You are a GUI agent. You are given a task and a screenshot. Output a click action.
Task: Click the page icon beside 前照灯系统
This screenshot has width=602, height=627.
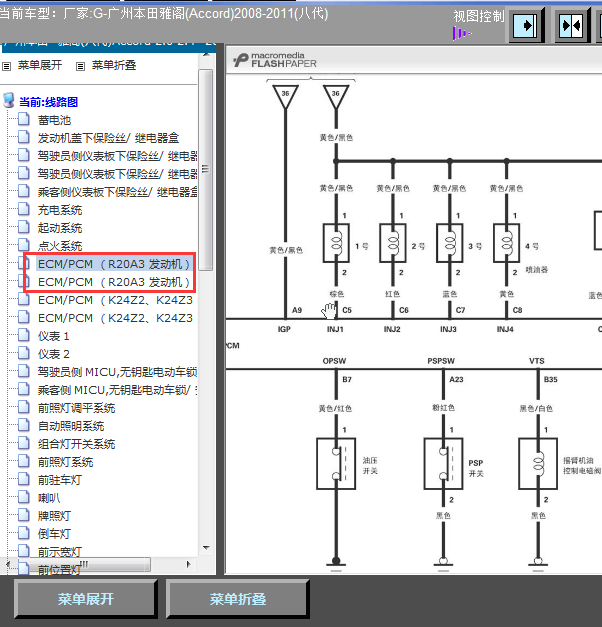pos(24,461)
